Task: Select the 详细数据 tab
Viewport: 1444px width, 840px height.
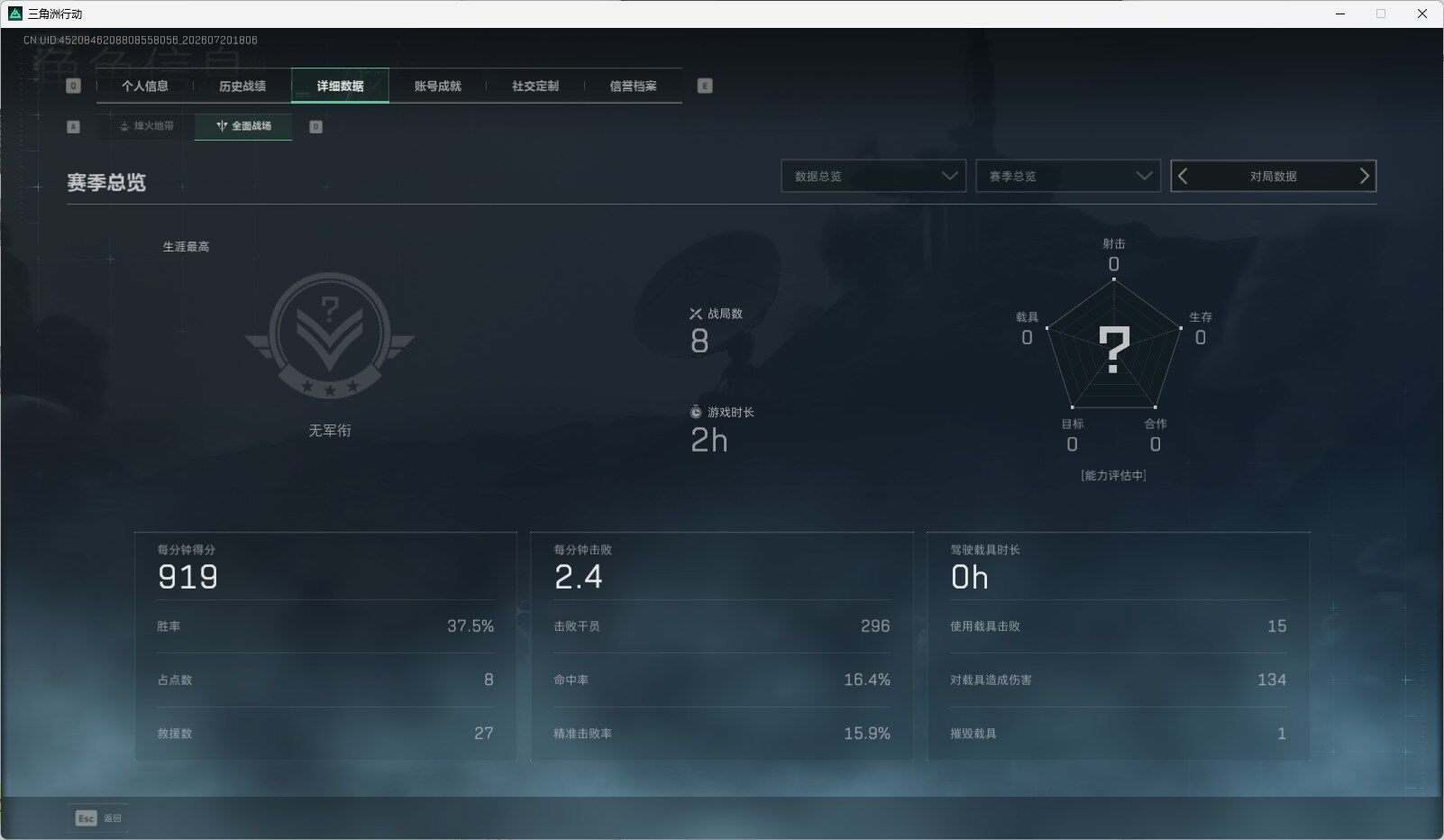Action: pos(340,86)
